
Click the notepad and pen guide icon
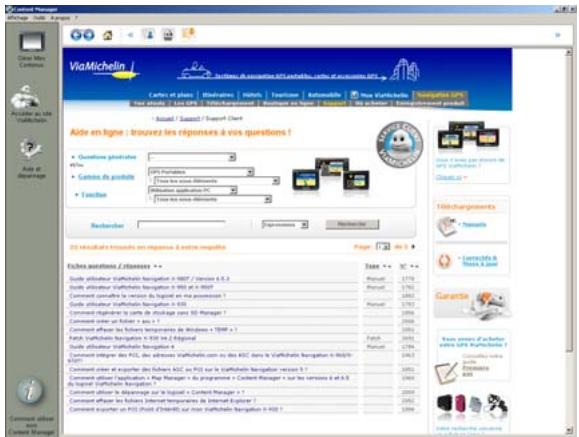tap(446, 372)
